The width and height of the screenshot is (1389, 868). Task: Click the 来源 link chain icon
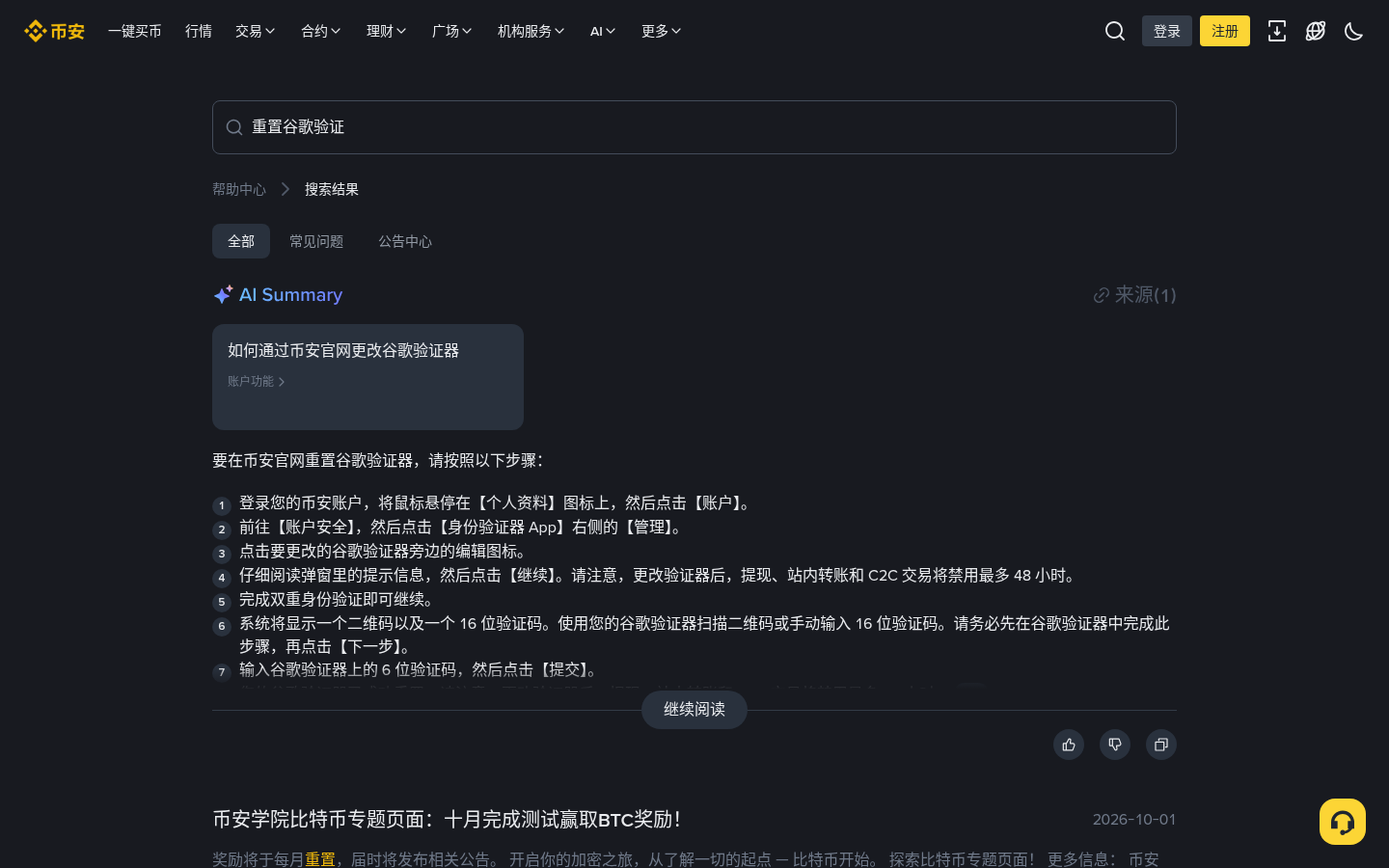1101,295
